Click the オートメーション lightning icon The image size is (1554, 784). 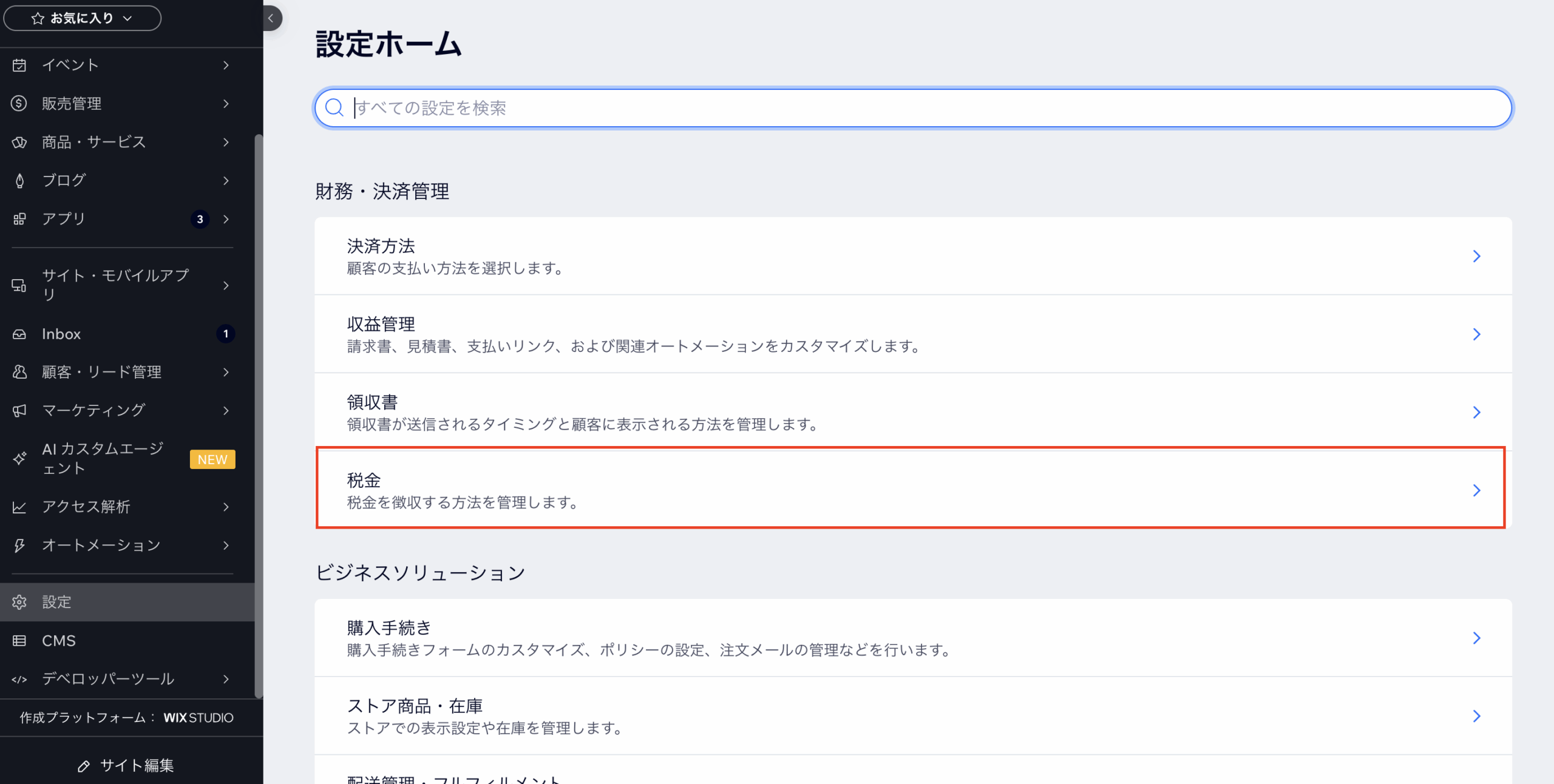point(19,545)
